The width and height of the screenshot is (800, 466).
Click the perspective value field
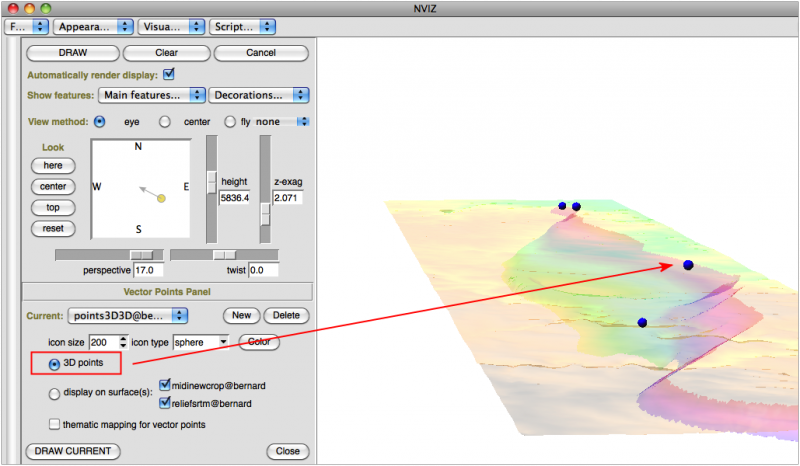(148, 271)
